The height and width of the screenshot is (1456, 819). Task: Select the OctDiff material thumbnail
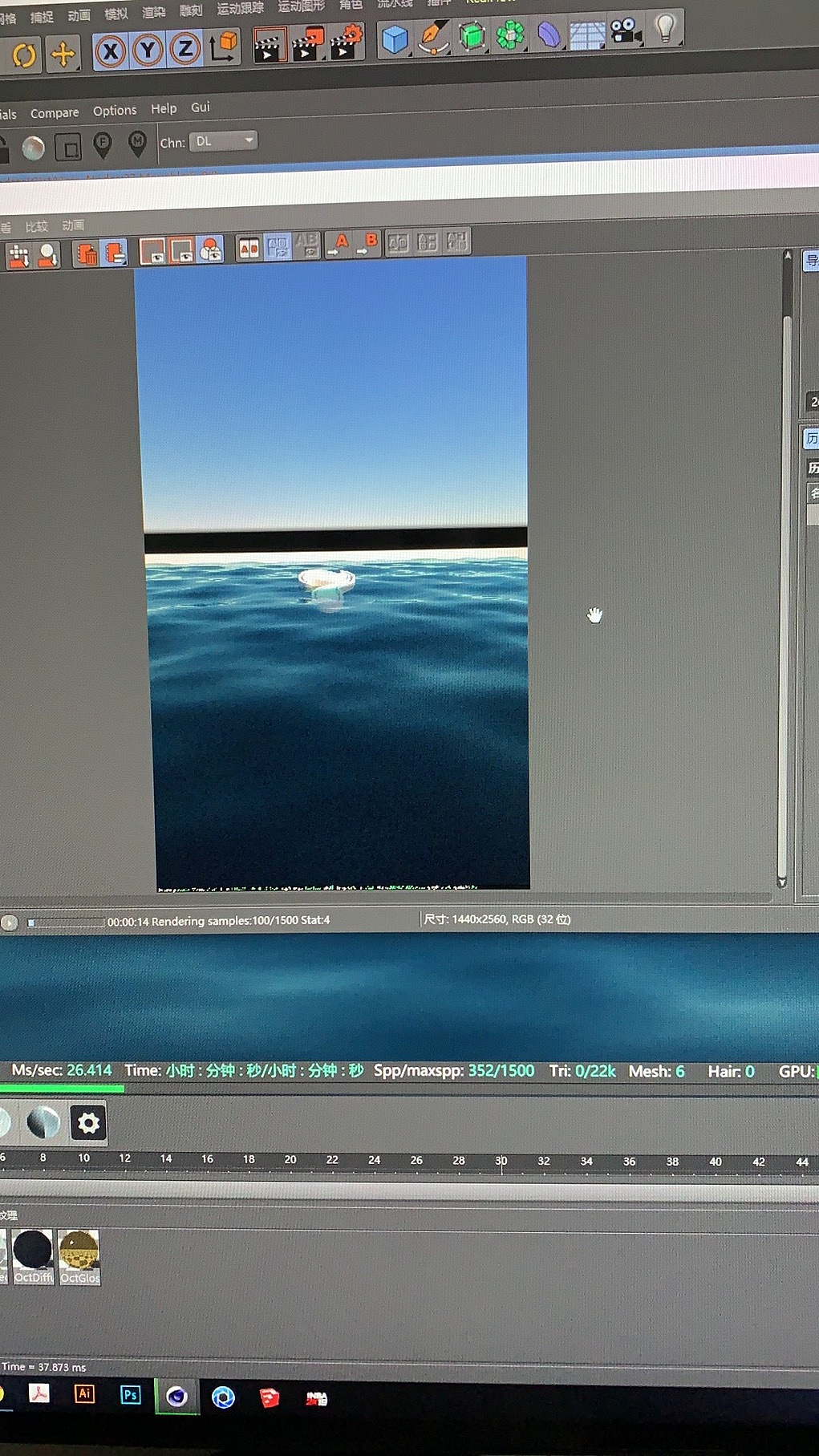[33, 1256]
